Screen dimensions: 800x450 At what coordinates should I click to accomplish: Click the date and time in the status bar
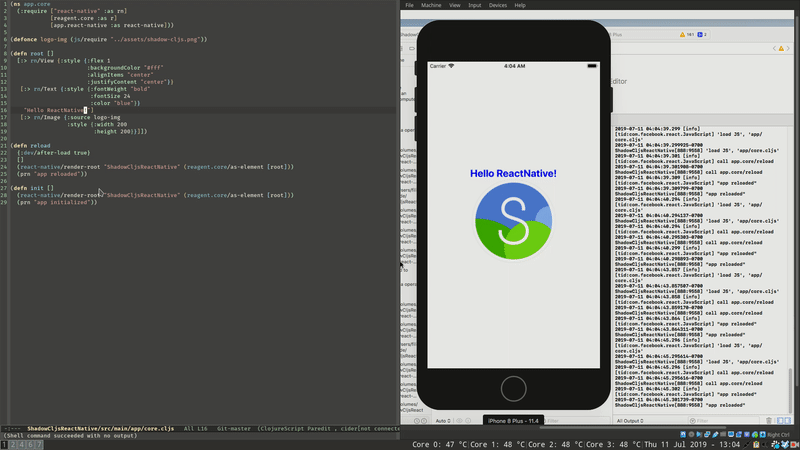click(692, 444)
